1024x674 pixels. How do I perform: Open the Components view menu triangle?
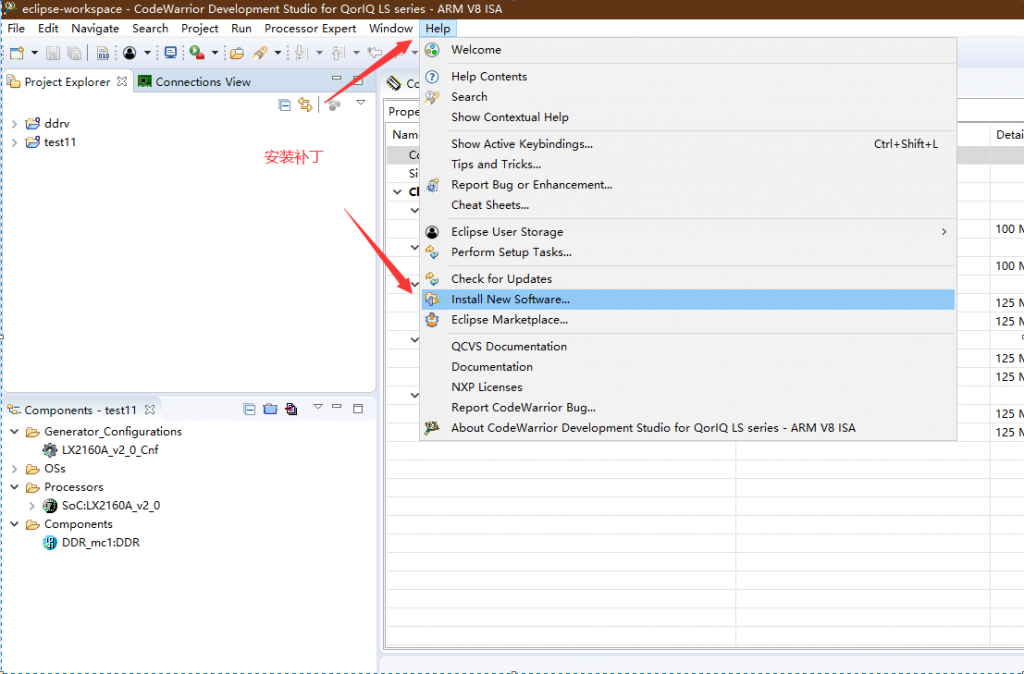tap(318, 407)
